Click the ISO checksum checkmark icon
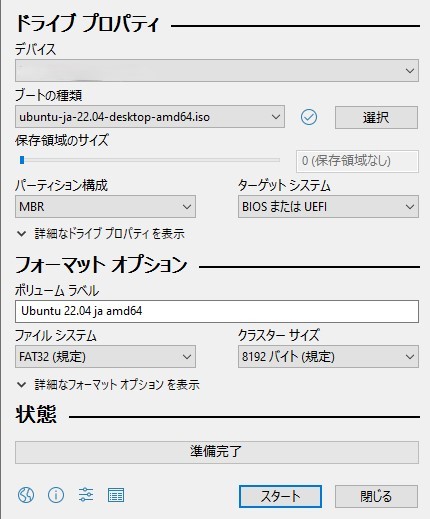 click(x=309, y=117)
